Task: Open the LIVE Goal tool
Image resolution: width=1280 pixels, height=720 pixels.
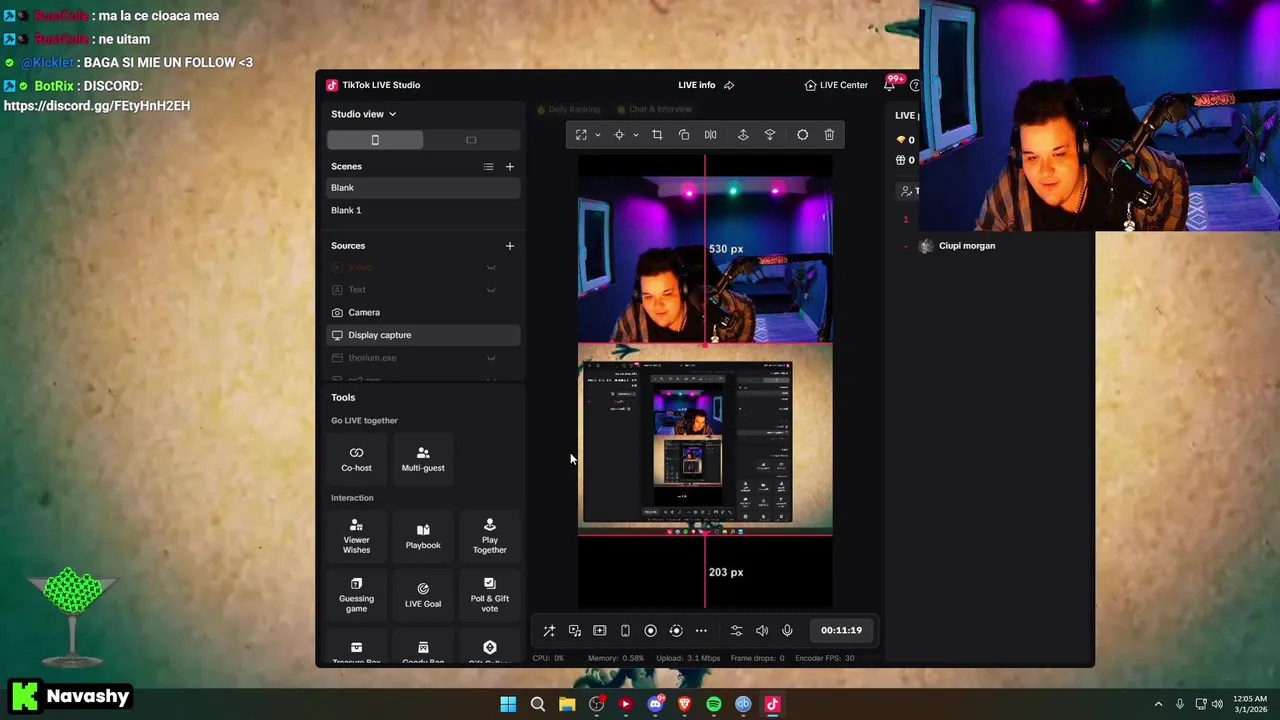Action: [x=423, y=595]
